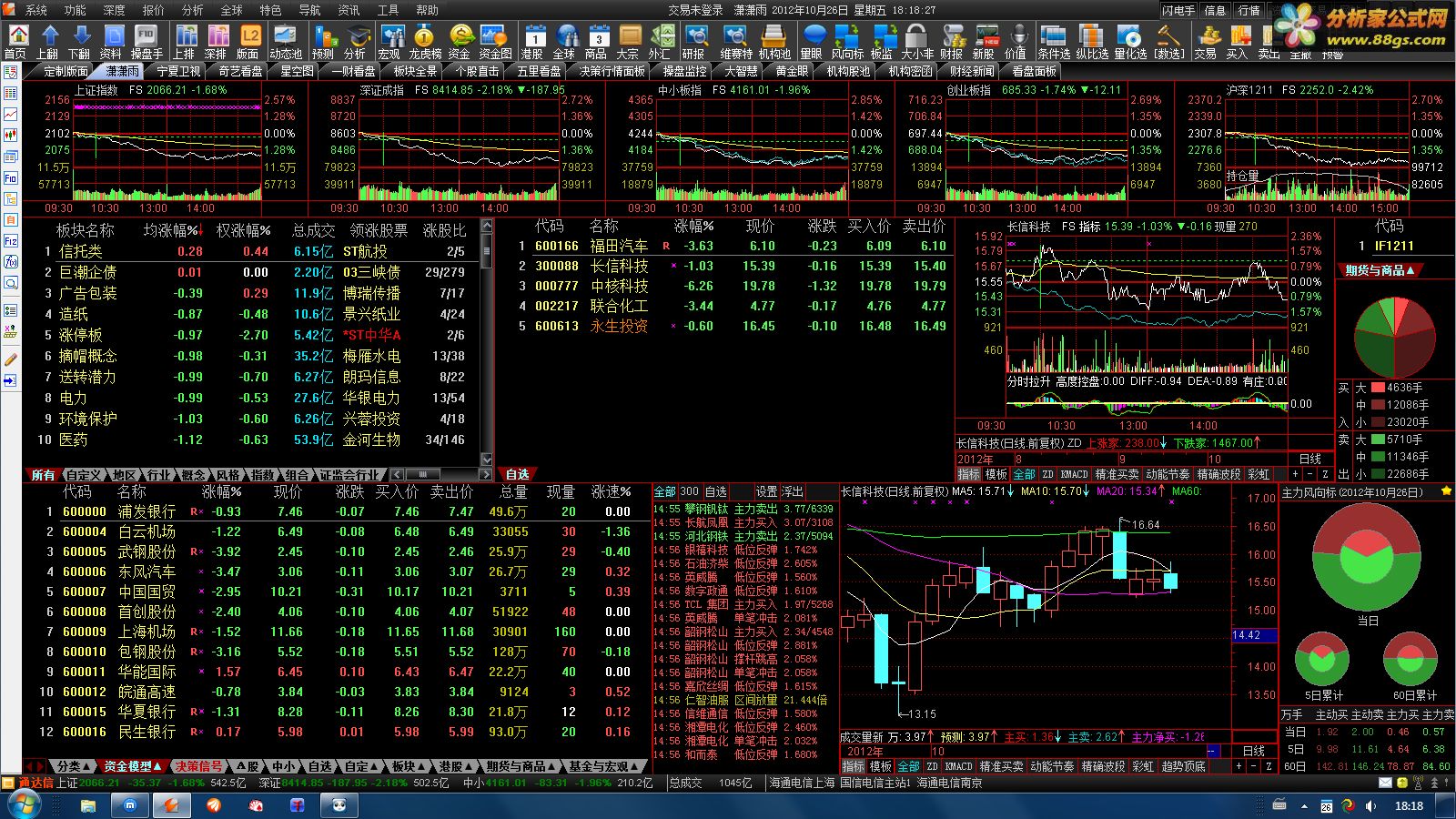This screenshot has height=819, width=1456.
Task: Switch to the 黄金眼 layout tab
Action: pos(792,71)
